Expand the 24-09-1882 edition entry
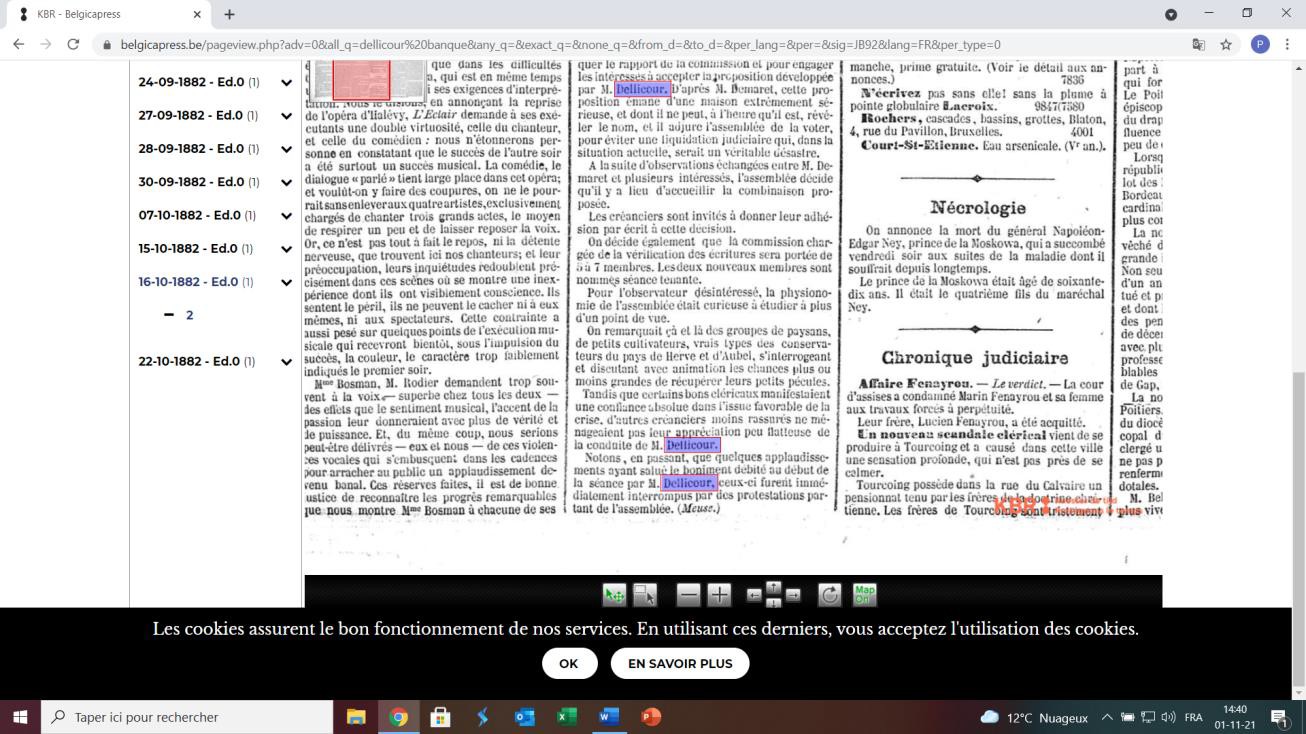 [287, 83]
